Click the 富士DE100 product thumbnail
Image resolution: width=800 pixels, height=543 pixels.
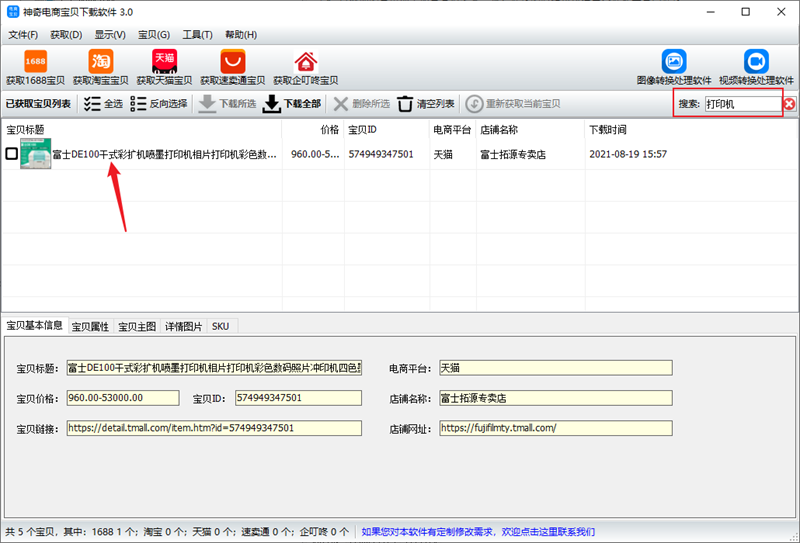35,154
